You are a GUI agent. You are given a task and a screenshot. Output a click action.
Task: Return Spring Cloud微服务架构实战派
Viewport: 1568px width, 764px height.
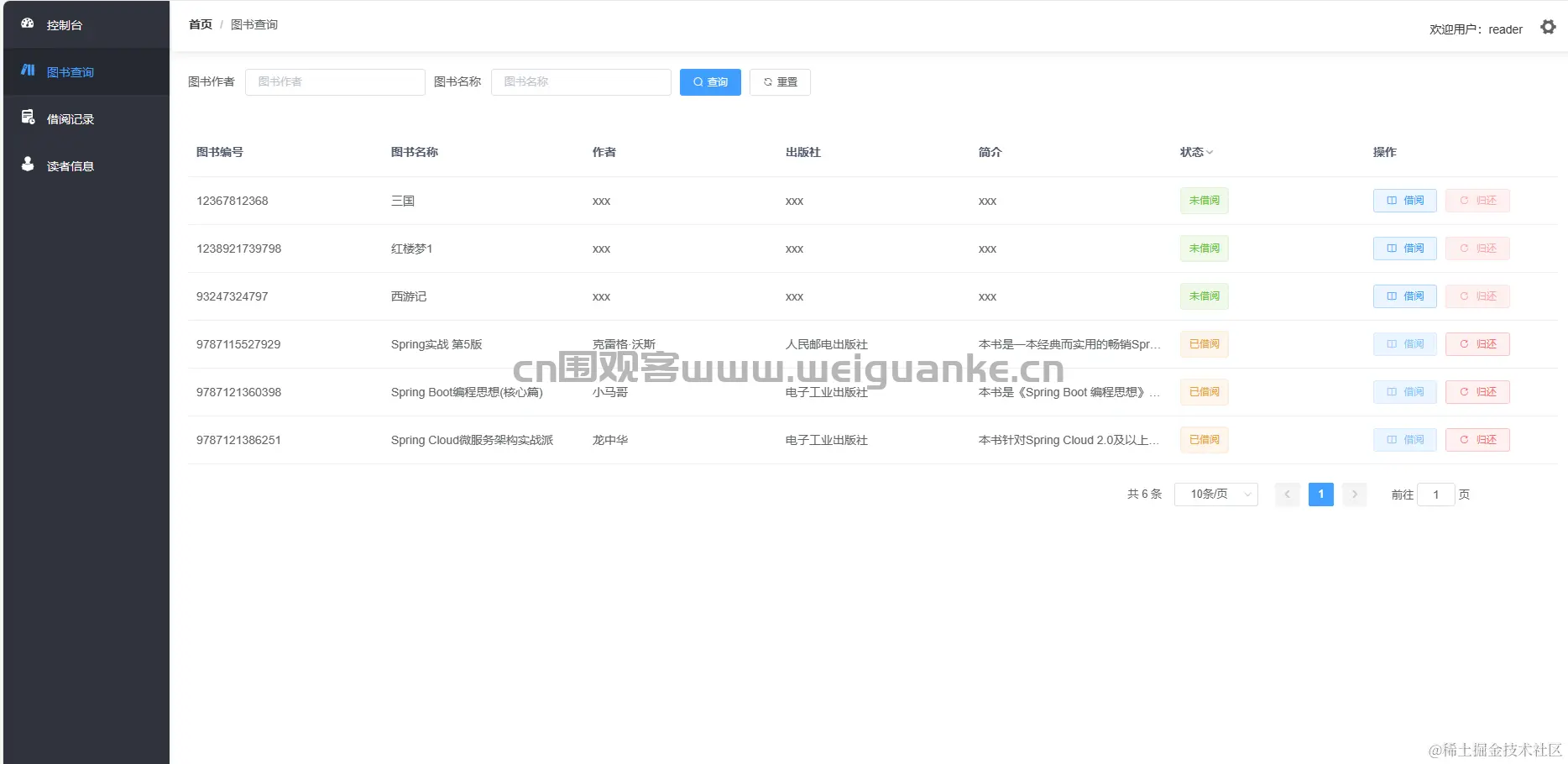[x=1477, y=440]
